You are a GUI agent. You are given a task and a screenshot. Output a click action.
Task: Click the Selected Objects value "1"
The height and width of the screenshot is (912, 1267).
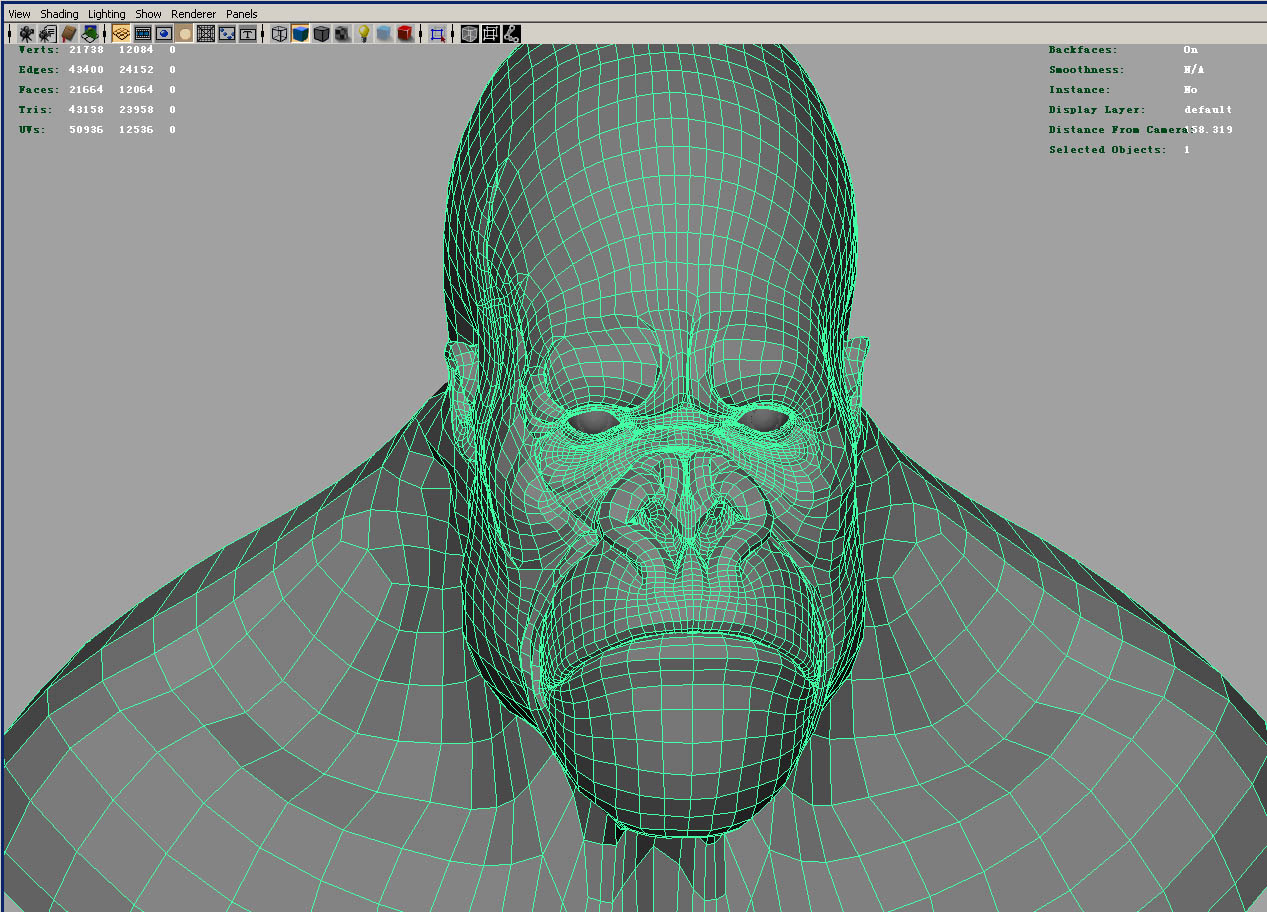click(1187, 150)
